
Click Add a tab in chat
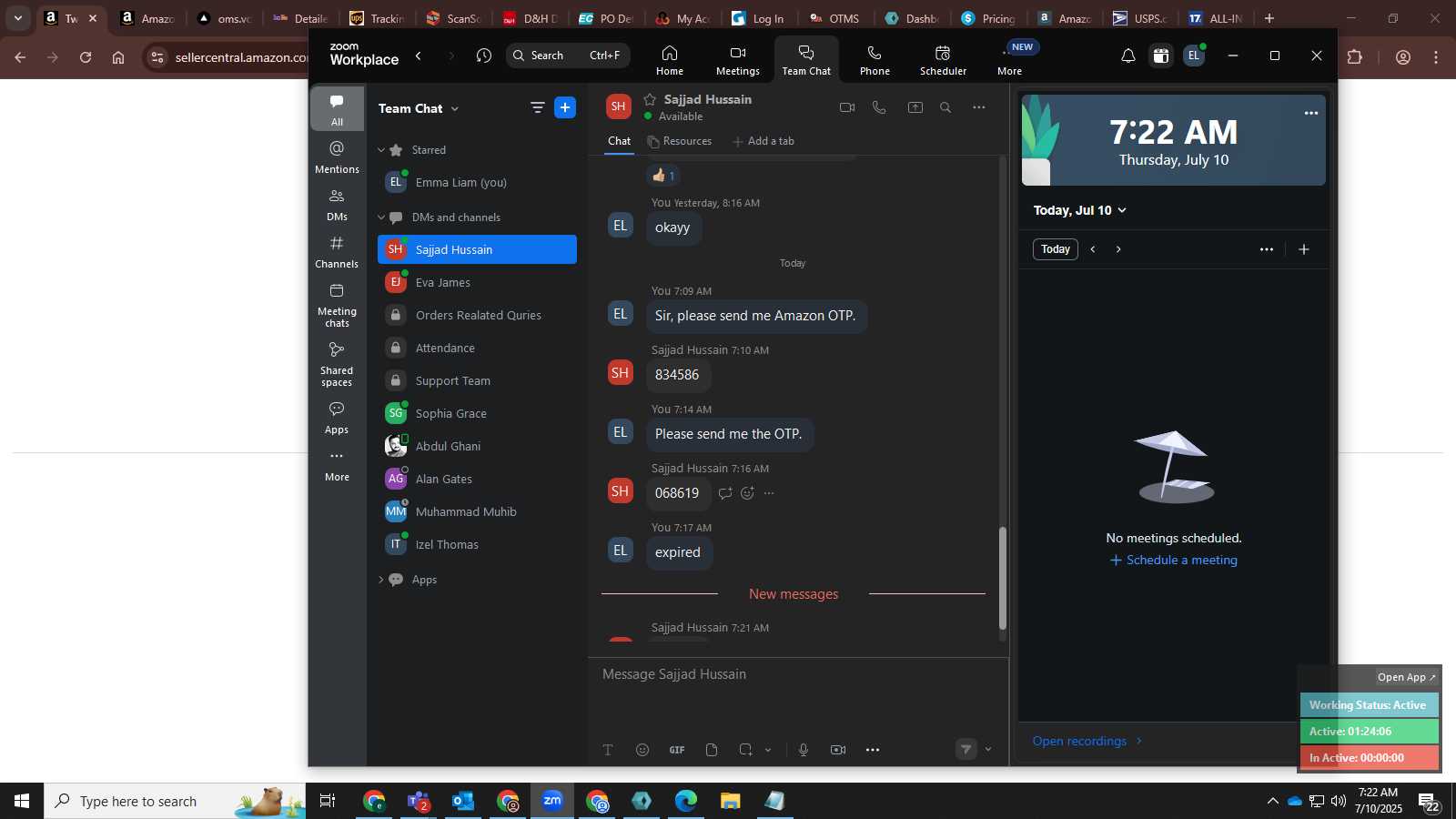(763, 141)
